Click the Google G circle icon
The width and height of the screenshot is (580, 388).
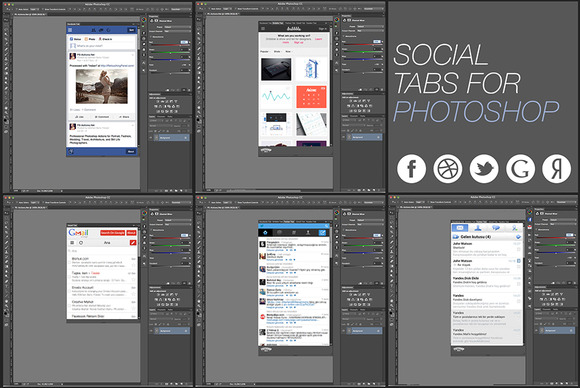click(520, 169)
